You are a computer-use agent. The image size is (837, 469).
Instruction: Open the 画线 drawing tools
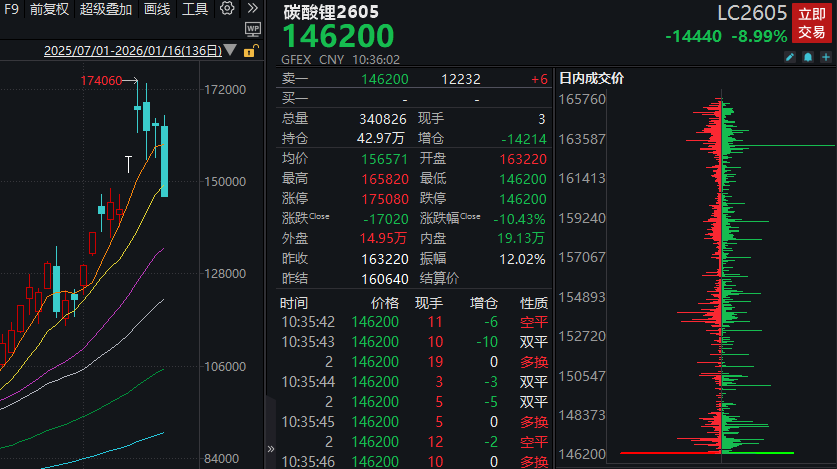[x=157, y=9]
